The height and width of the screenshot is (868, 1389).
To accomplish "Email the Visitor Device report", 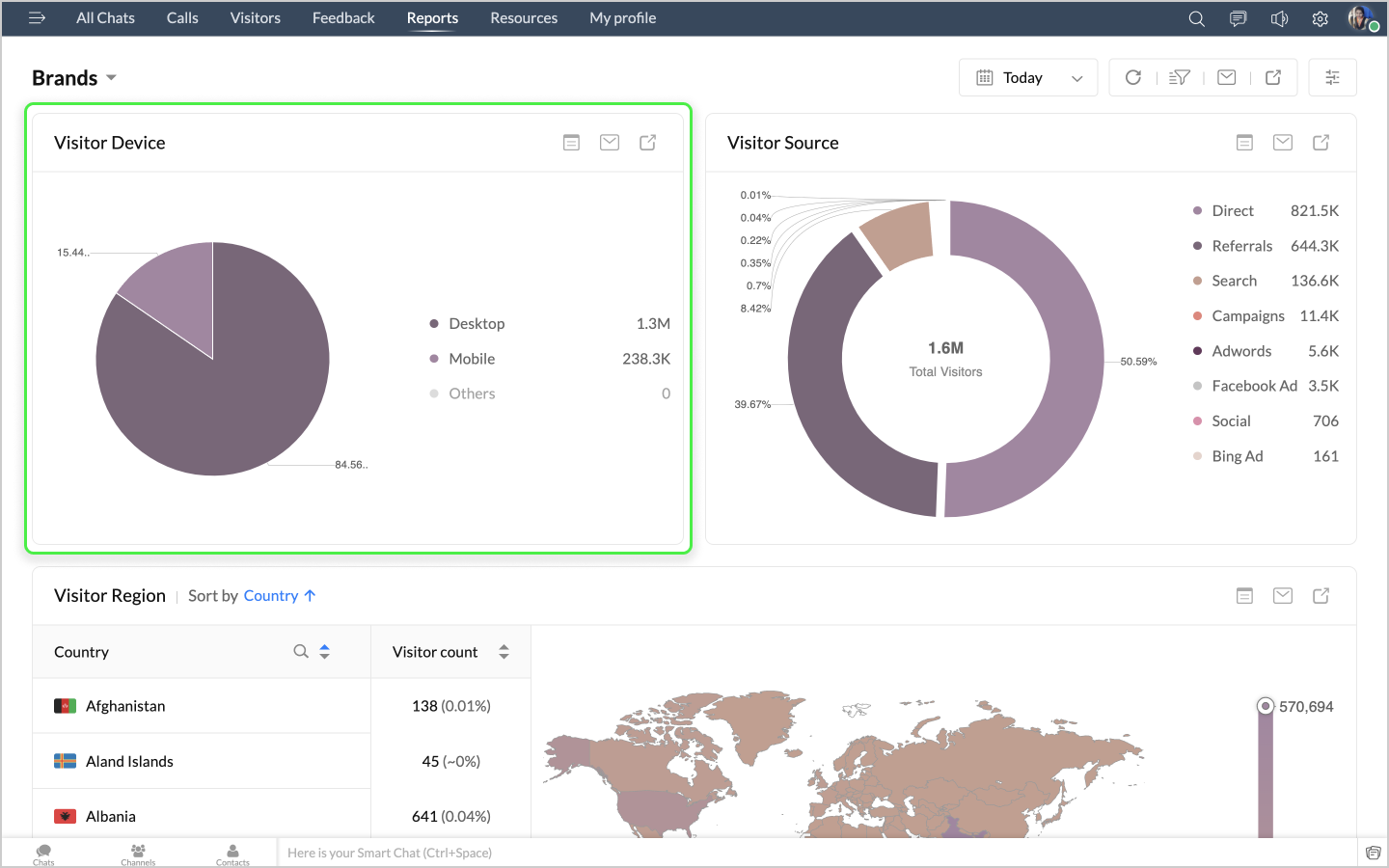I will (x=610, y=143).
